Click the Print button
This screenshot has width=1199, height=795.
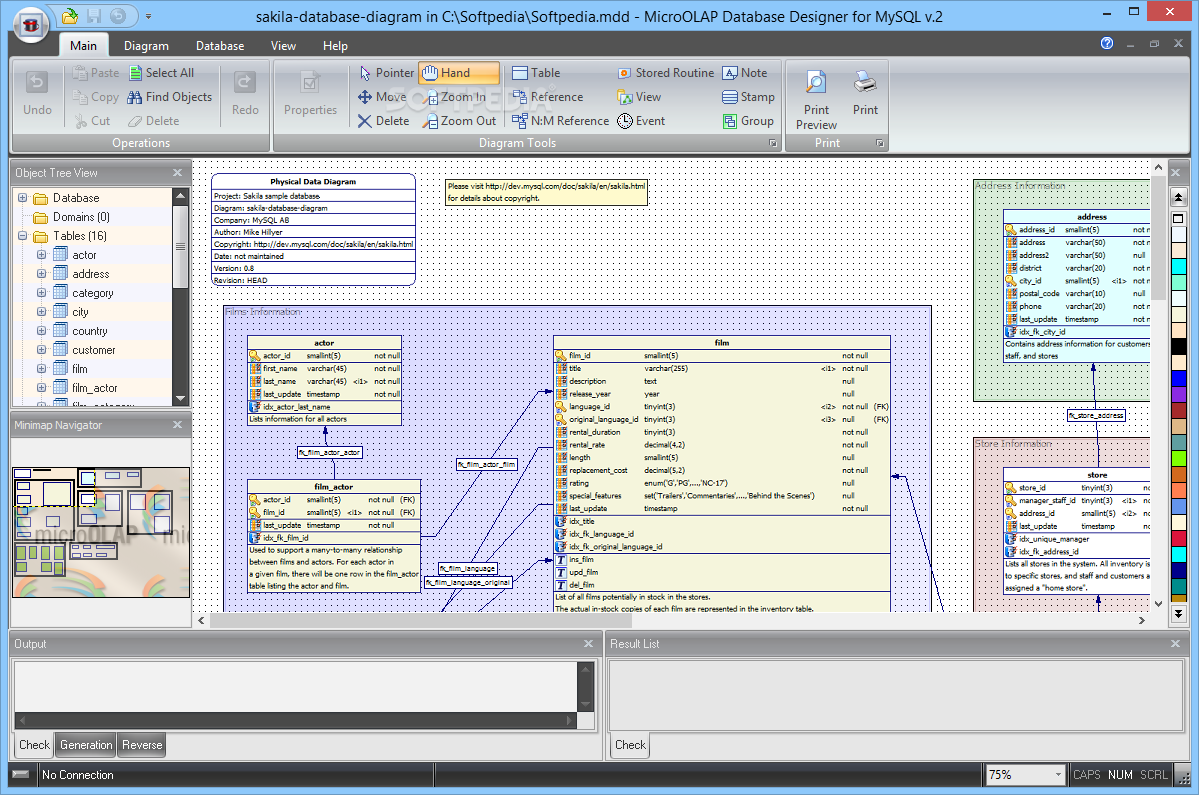tap(865, 93)
